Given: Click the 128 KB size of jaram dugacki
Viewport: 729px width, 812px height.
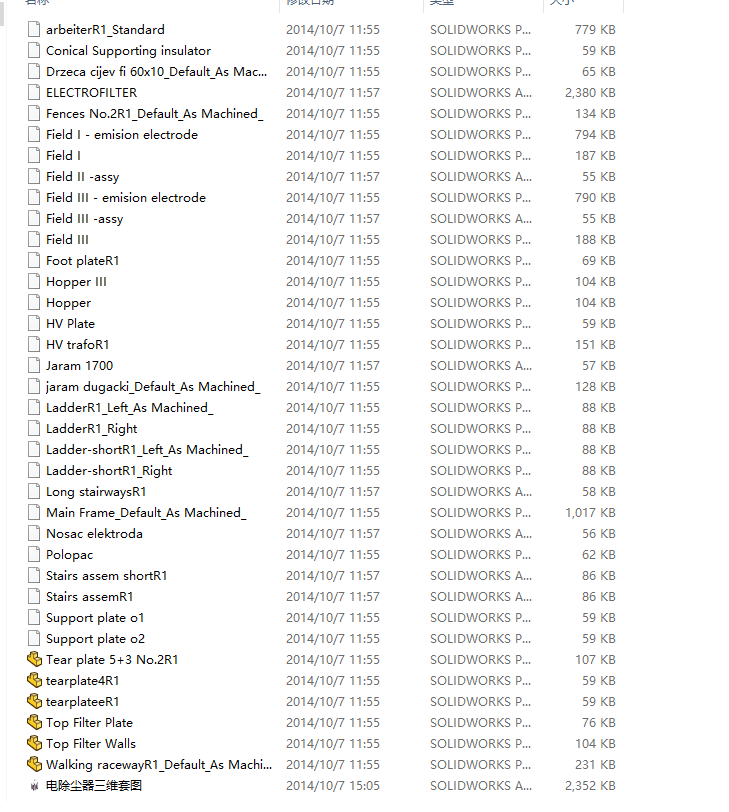Looking at the screenshot, I should pos(595,387).
